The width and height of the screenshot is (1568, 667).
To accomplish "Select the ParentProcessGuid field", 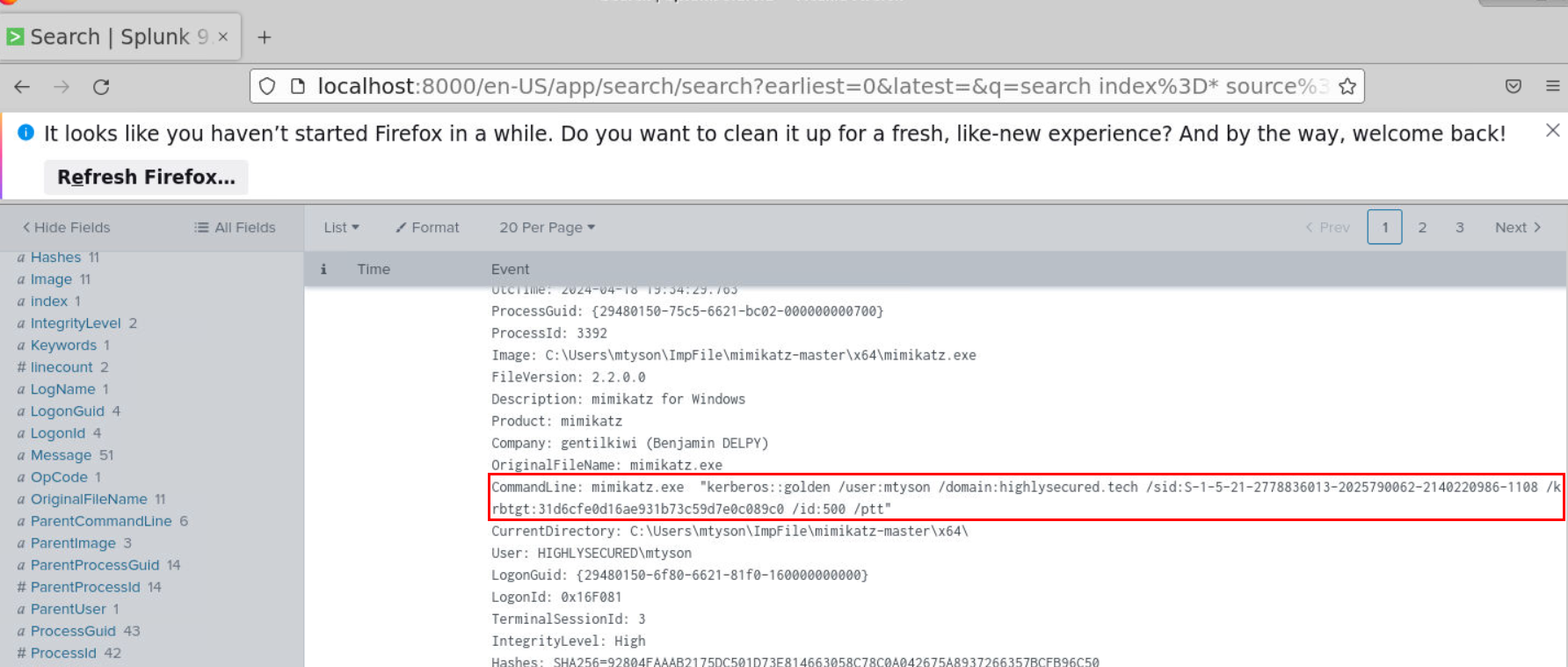I will pyautogui.click(x=95, y=565).
